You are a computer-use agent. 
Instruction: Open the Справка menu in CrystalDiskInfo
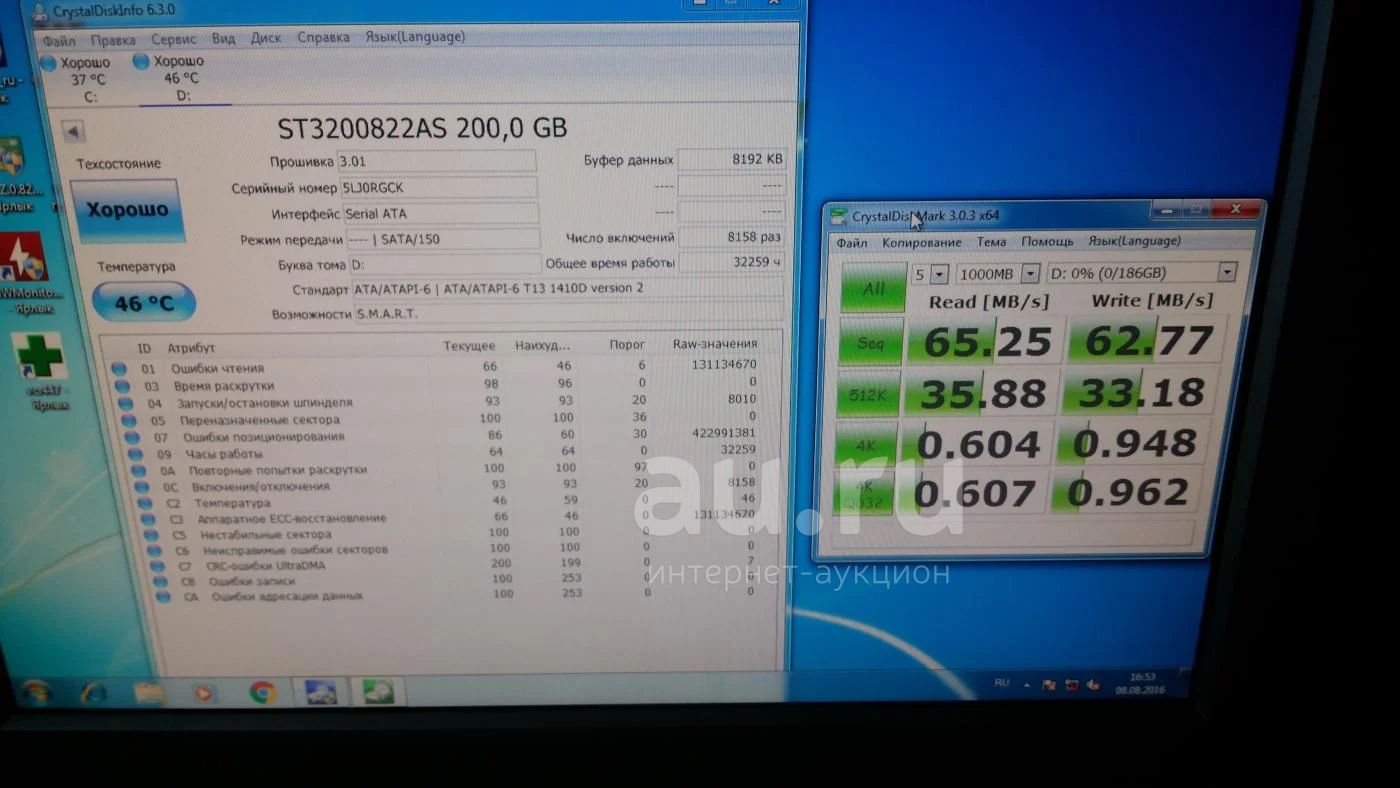(x=324, y=37)
